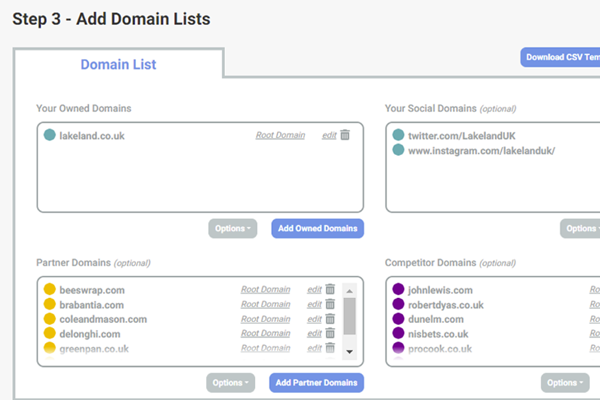This screenshot has height=400, width=600.
Task: Change Root Domain type for brabantia.com
Action: pyautogui.click(x=266, y=304)
